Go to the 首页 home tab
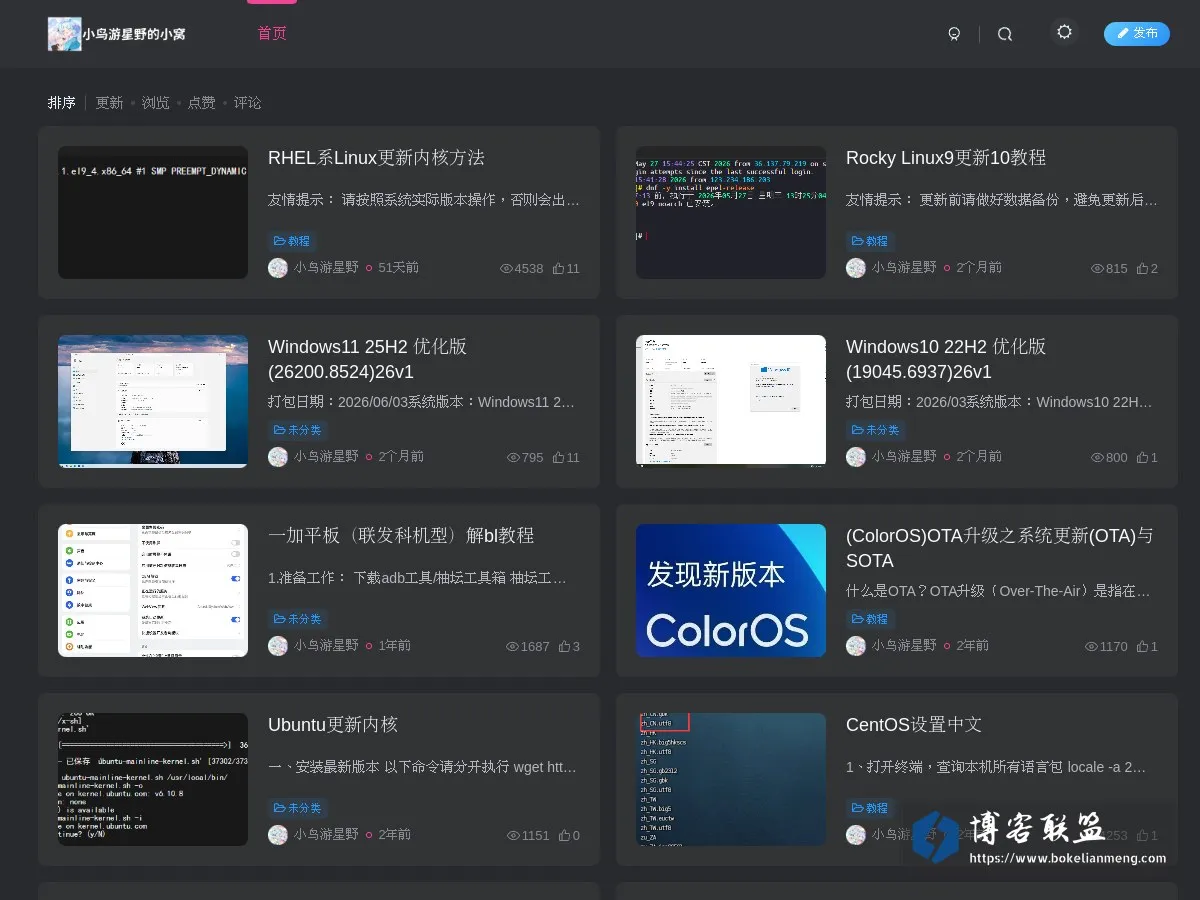The width and height of the screenshot is (1200, 900). [x=272, y=33]
